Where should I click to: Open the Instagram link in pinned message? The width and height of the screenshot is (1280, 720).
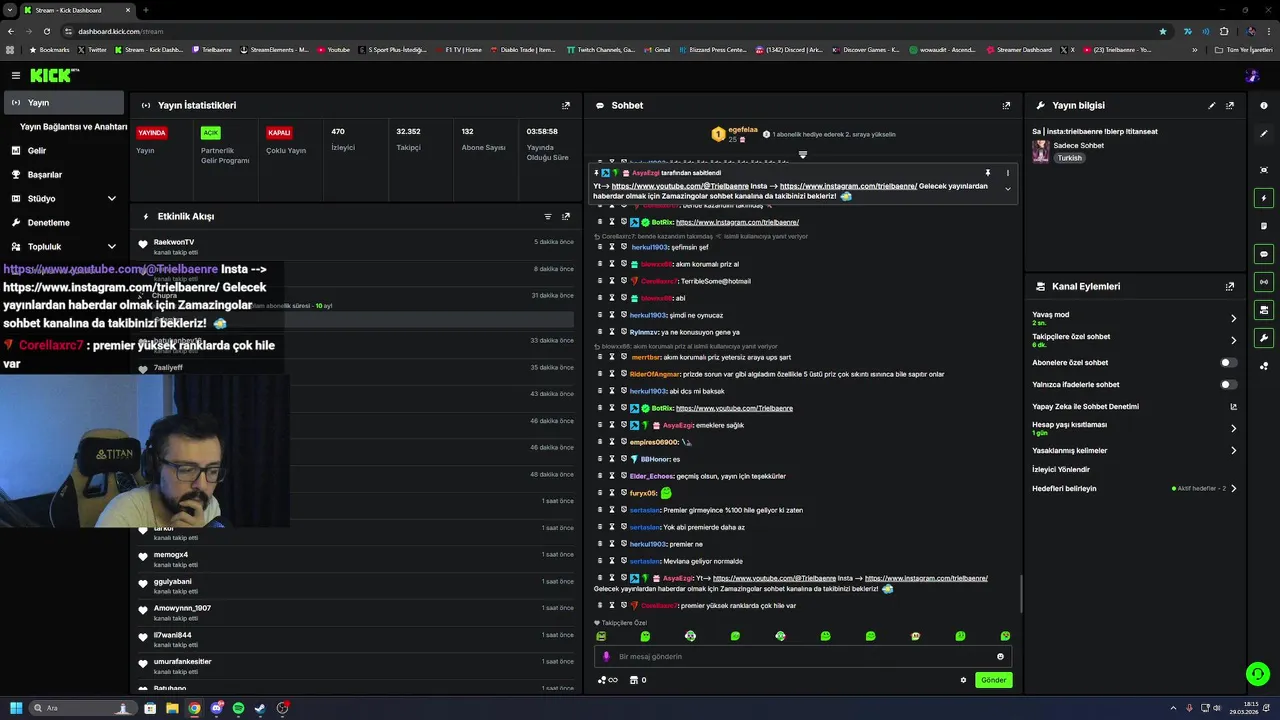click(x=848, y=186)
